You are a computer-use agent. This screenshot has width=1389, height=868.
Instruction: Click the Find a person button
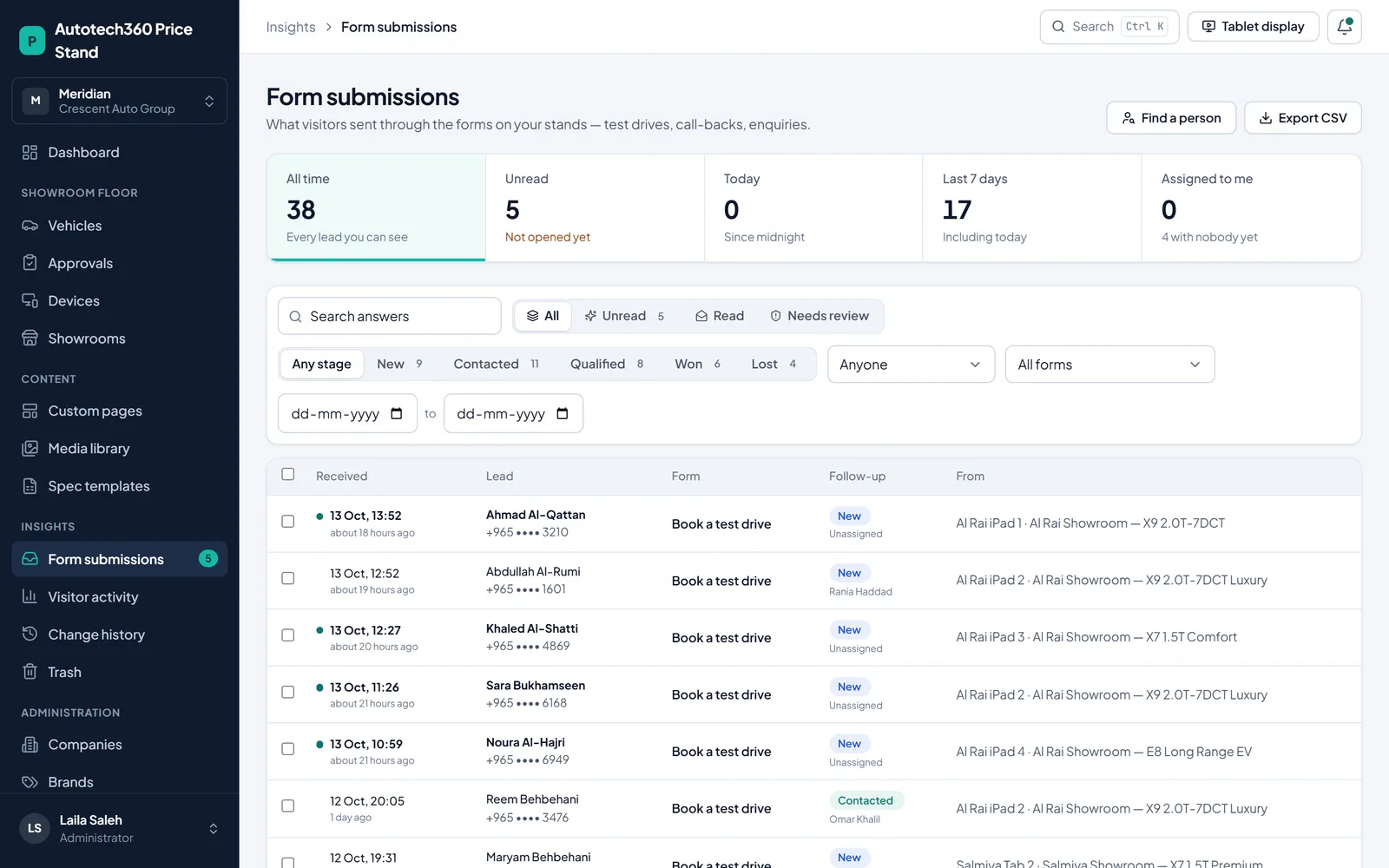click(1171, 118)
